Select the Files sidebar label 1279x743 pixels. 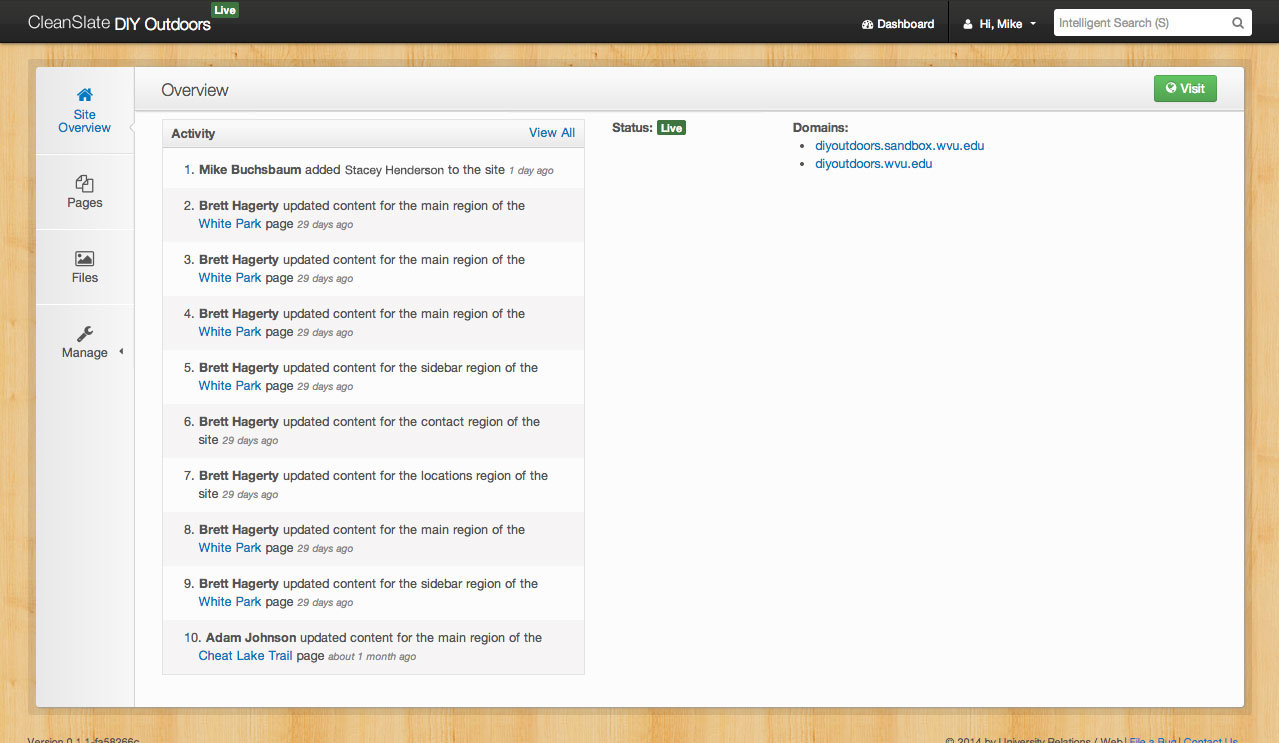pyautogui.click(x=85, y=278)
